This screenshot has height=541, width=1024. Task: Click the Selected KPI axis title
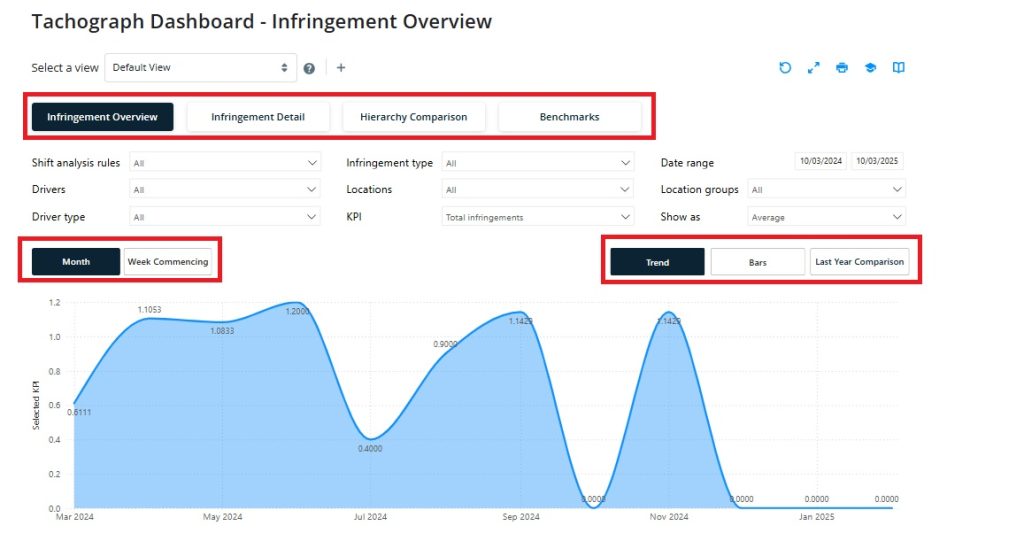click(36, 405)
